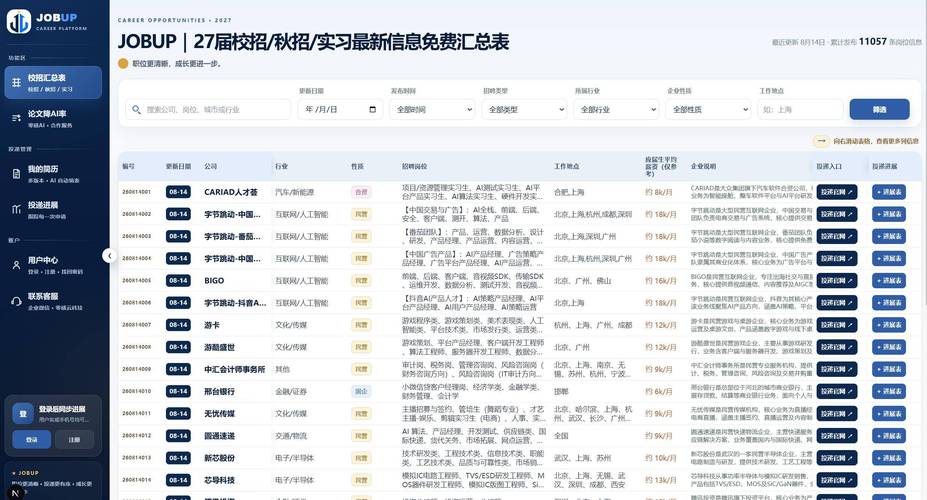This screenshot has width=927, height=500.
Task: Click 投递官网 for the BIGO row
Action: tap(837, 281)
